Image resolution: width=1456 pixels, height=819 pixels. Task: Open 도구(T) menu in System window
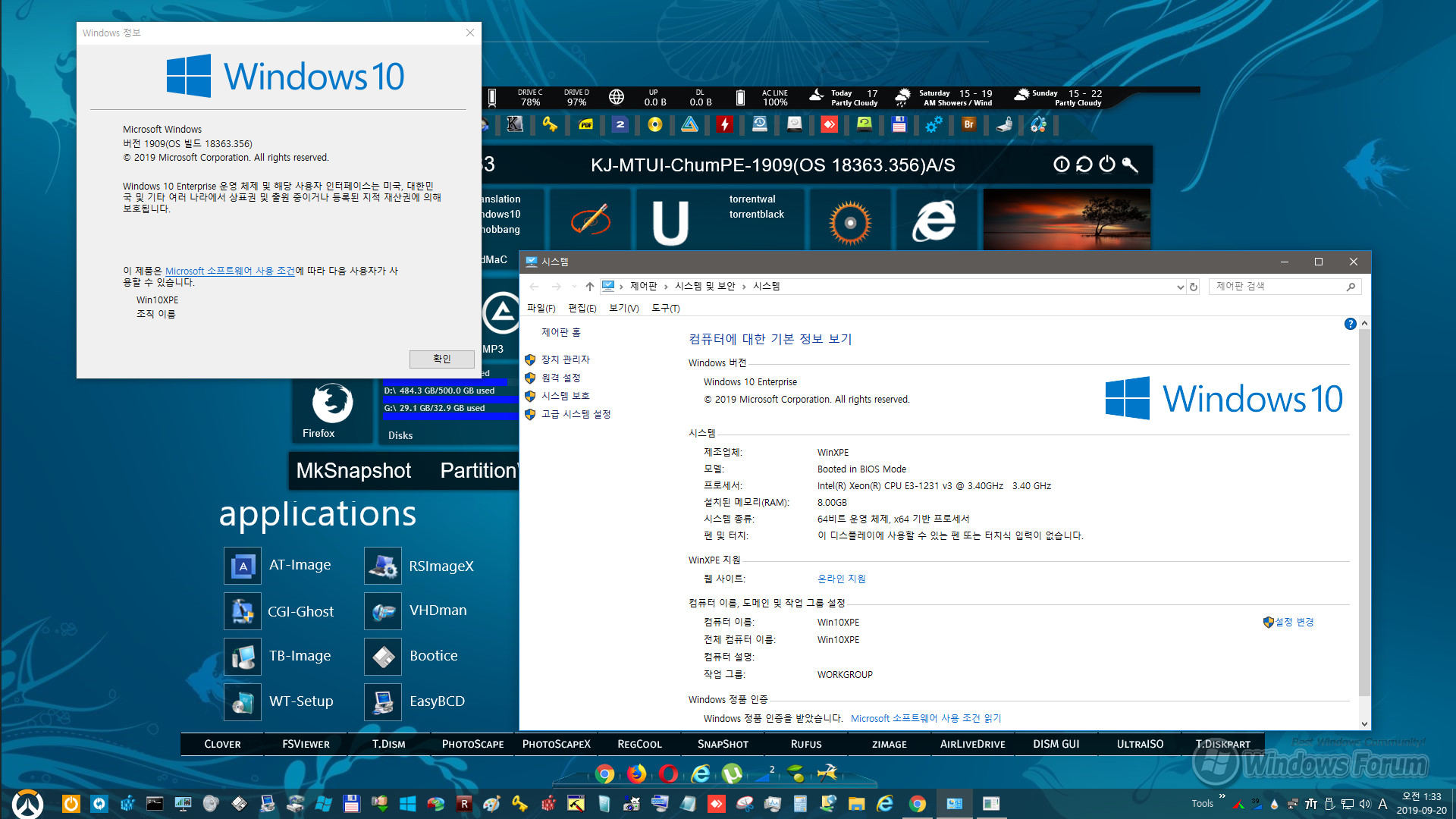pyautogui.click(x=666, y=308)
